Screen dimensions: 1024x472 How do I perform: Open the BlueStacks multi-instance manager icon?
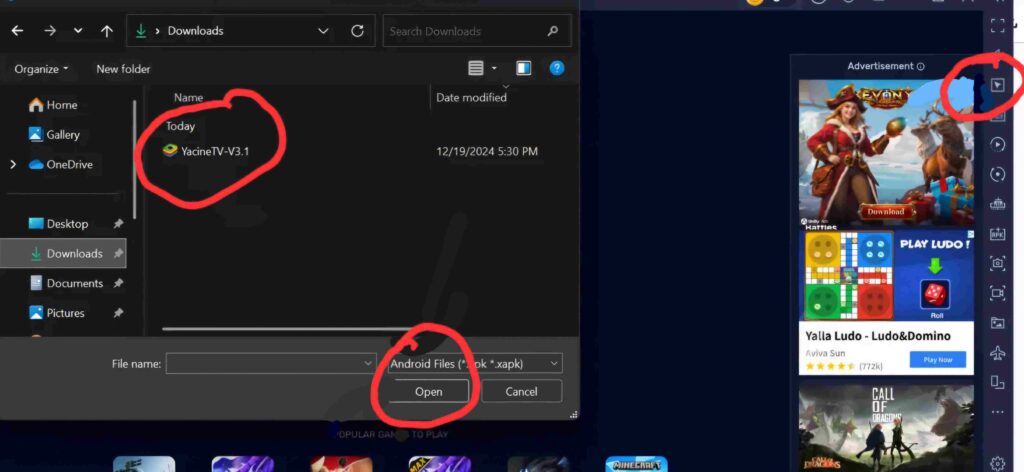(x=997, y=204)
